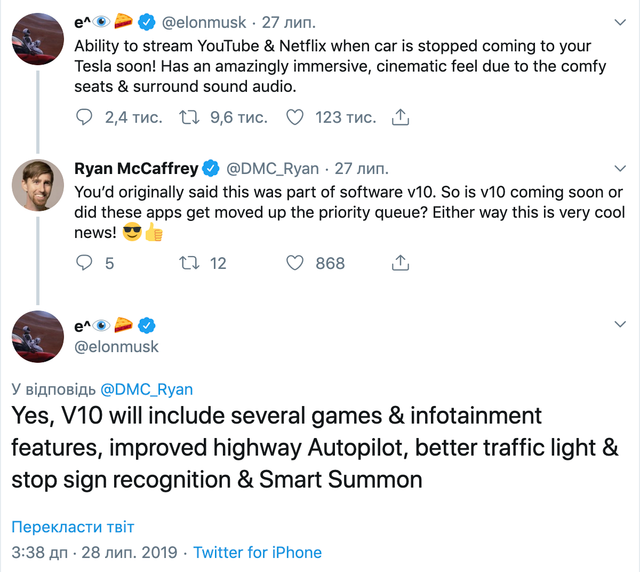Open options chevron on Elon's reply tweet
This screenshot has height=572, width=640.
[616, 325]
